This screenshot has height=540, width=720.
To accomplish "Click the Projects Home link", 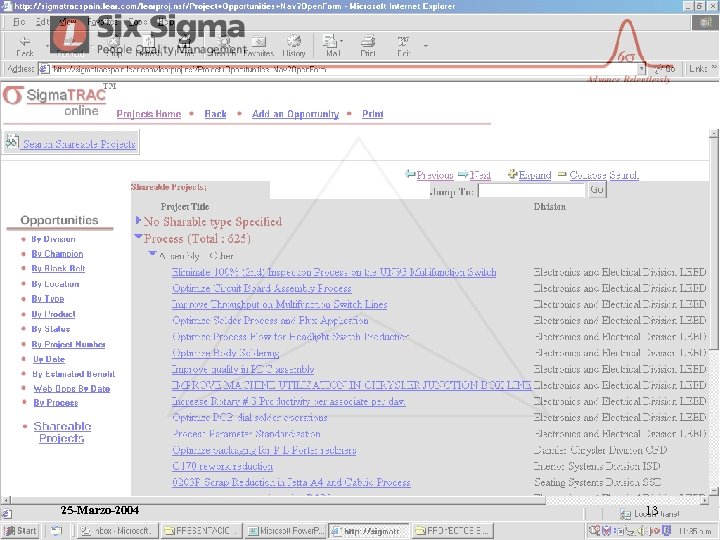I will pos(149,114).
